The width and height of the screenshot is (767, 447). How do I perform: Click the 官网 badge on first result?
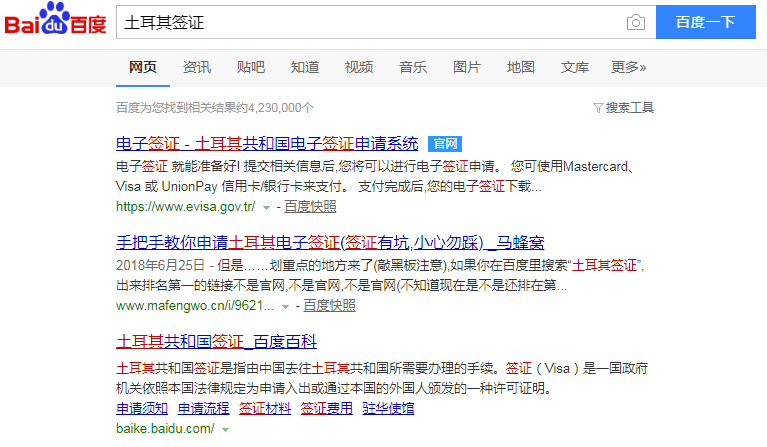click(445, 144)
